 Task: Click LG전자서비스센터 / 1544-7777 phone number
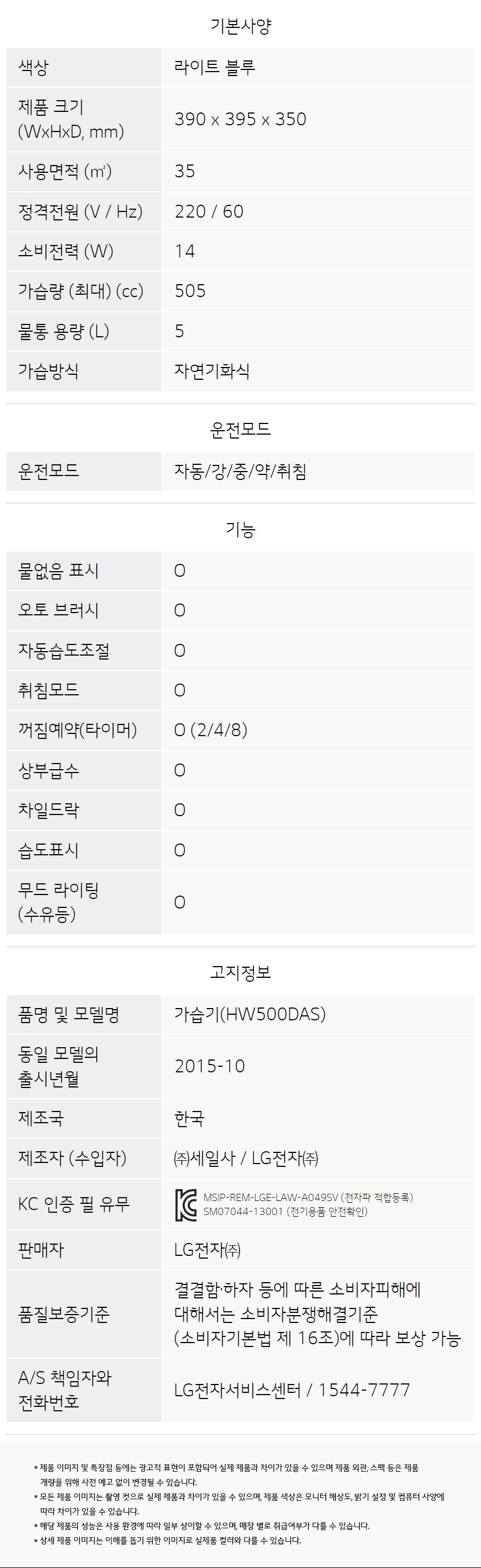[x=293, y=1390]
